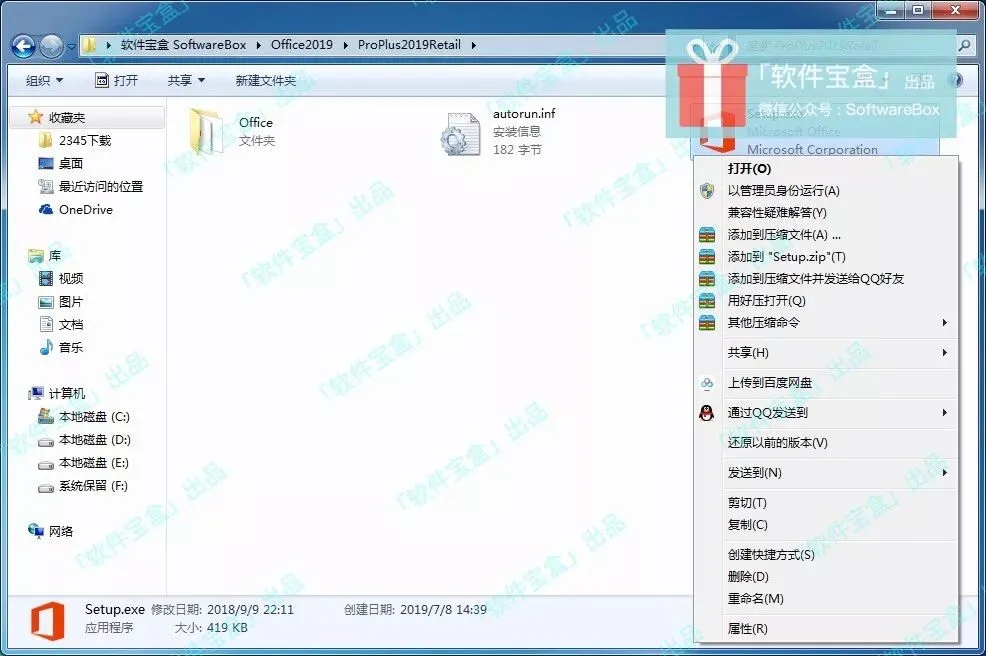Choose 删除(D) in context menu
Viewport: 986px width, 656px height.
[826, 577]
